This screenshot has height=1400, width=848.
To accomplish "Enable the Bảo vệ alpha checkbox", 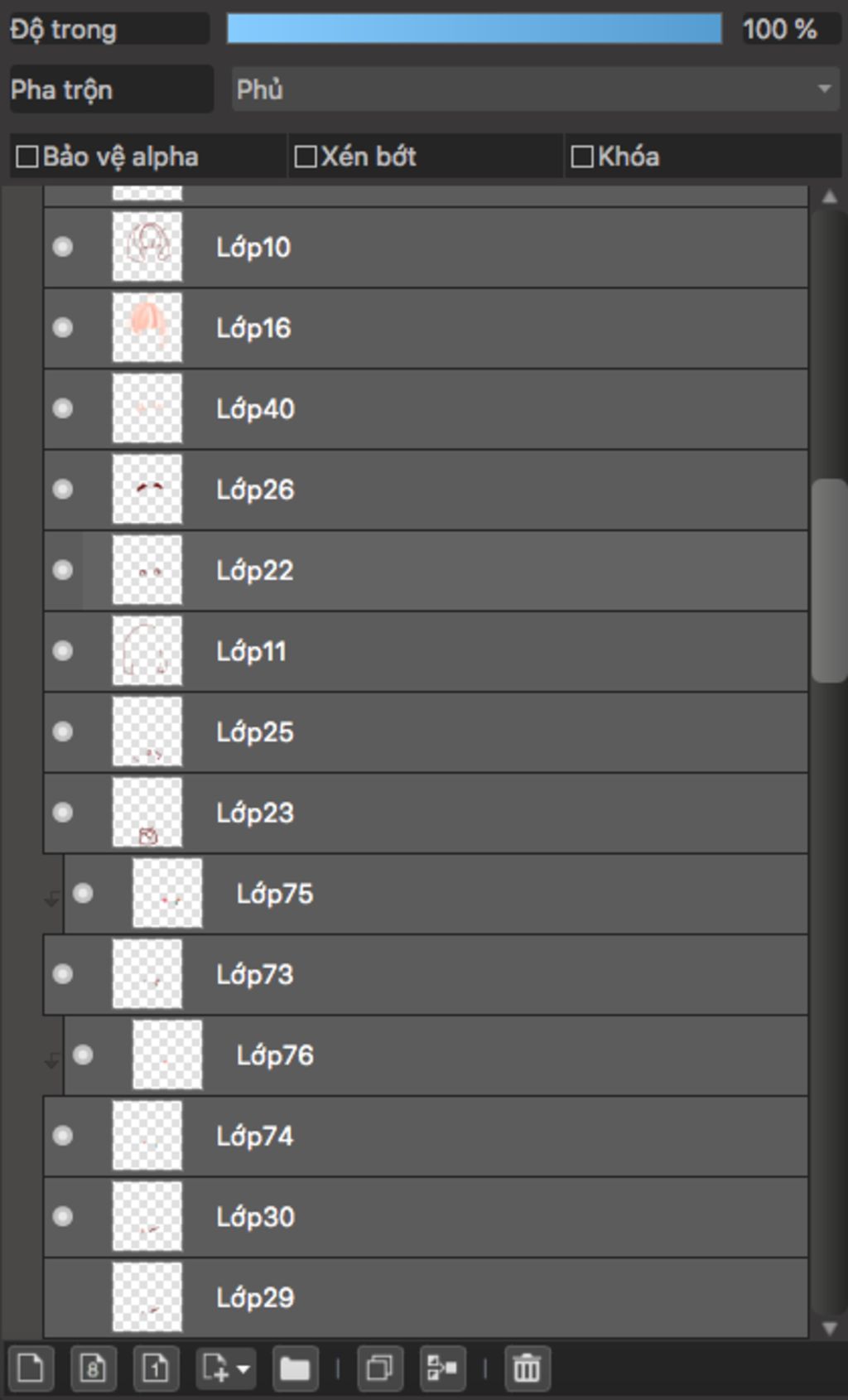I will 27,157.
